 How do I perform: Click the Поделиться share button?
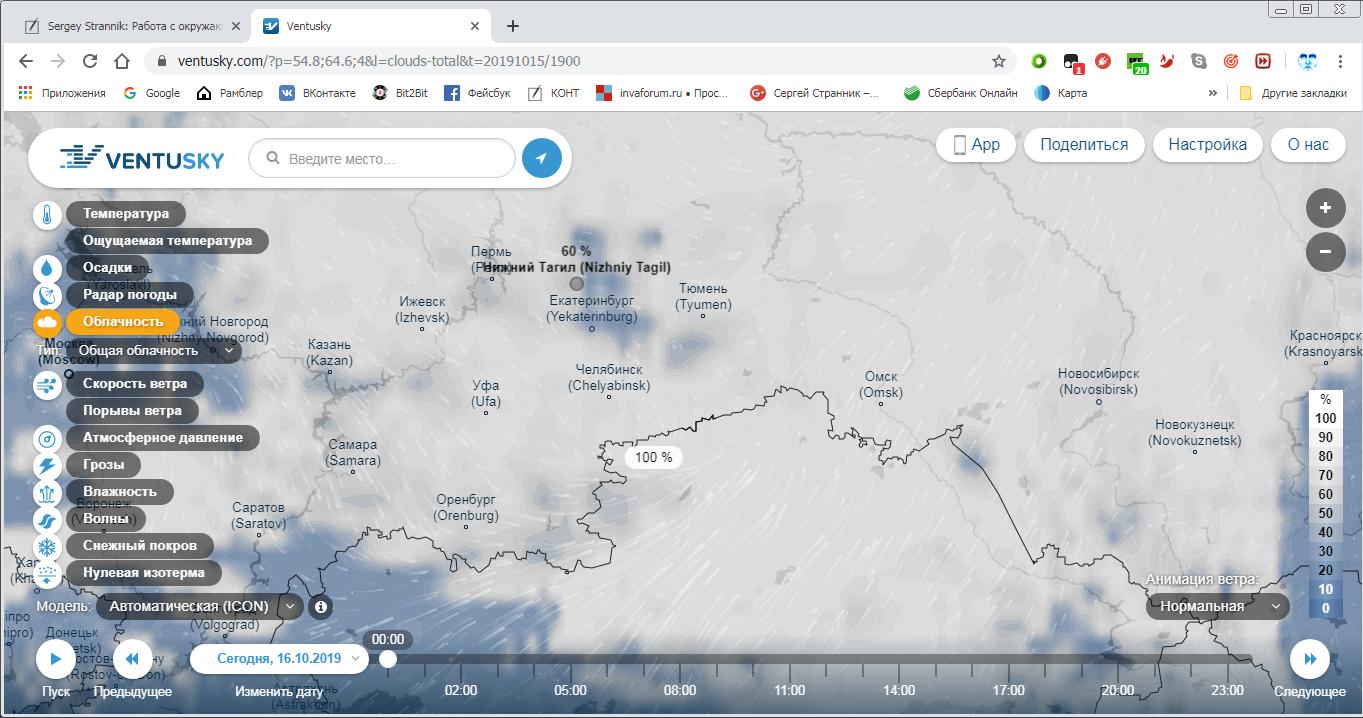(1084, 144)
